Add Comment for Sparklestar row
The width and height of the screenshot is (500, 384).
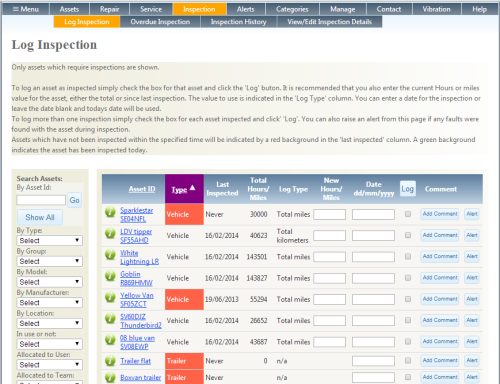click(440, 214)
